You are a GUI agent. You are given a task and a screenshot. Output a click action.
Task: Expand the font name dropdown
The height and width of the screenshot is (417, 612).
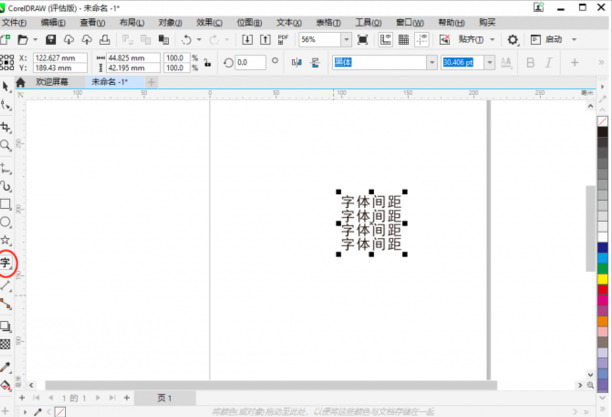[432, 62]
